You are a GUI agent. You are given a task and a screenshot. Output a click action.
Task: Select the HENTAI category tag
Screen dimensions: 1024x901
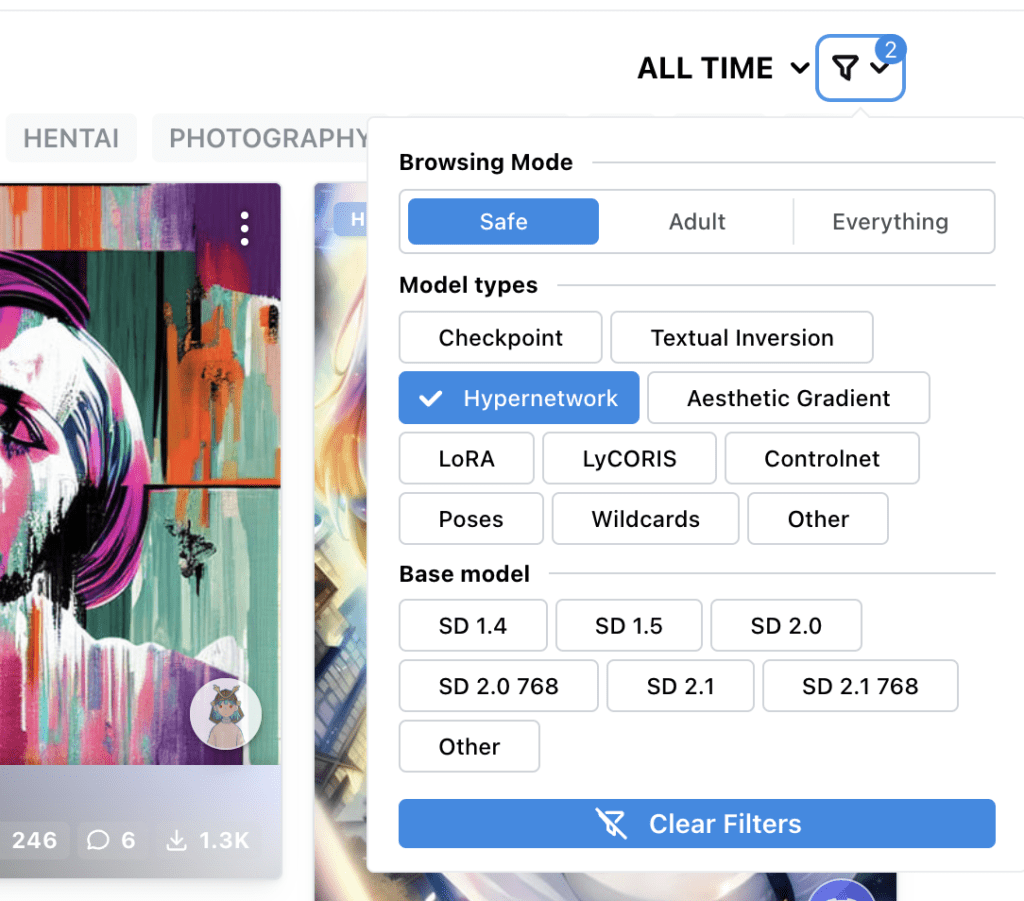[x=71, y=138]
